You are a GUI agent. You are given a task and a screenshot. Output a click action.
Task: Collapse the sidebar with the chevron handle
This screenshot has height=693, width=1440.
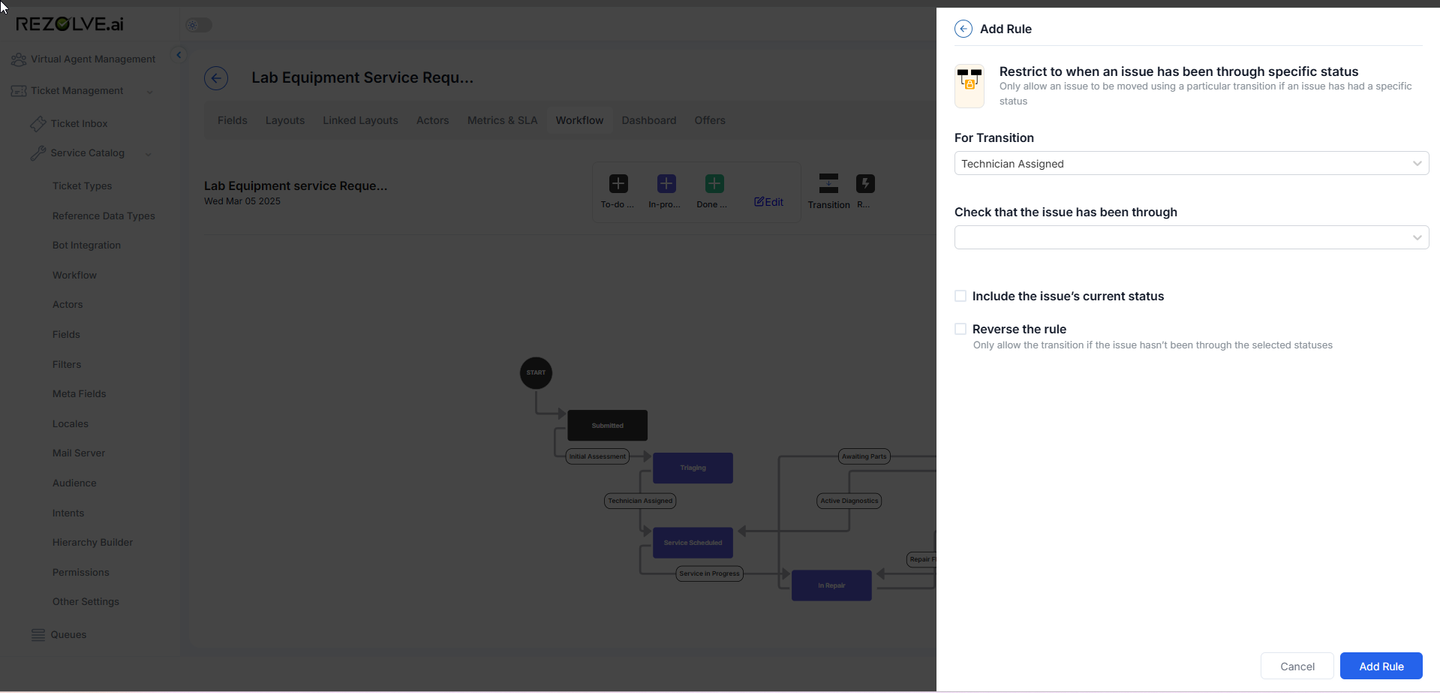[x=179, y=55]
